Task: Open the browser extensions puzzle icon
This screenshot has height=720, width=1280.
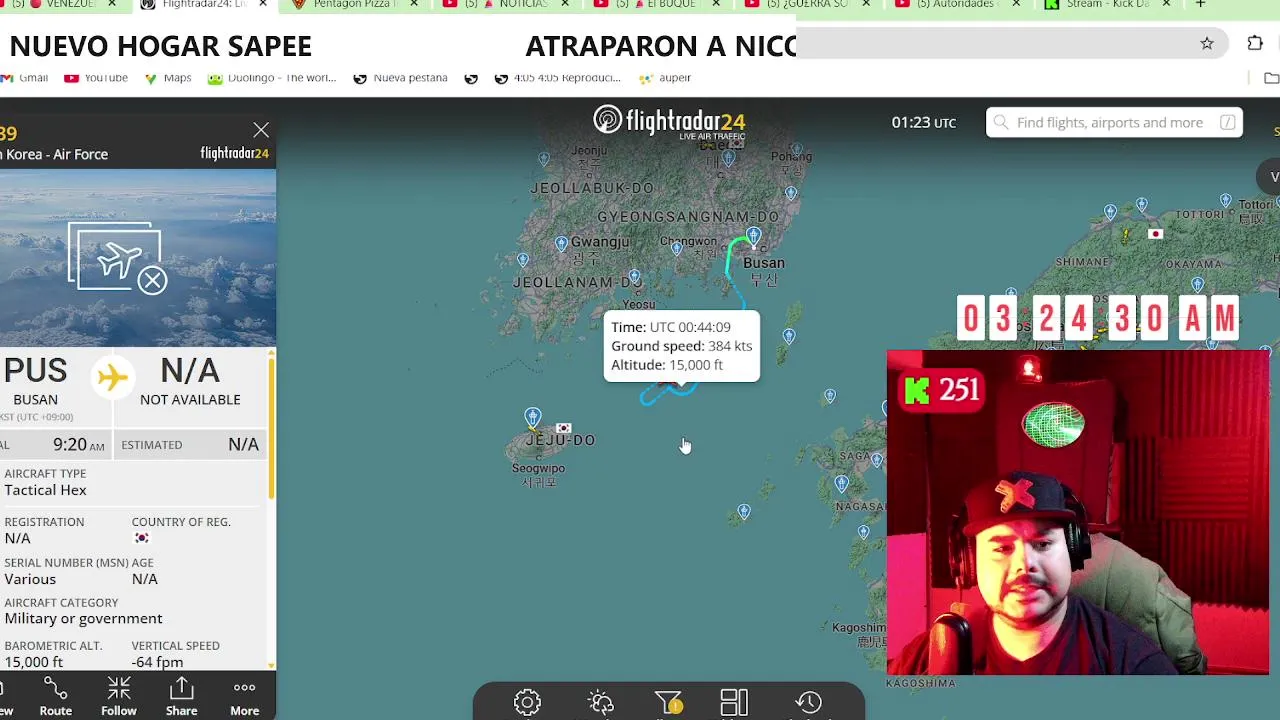Action: [1255, 44]
